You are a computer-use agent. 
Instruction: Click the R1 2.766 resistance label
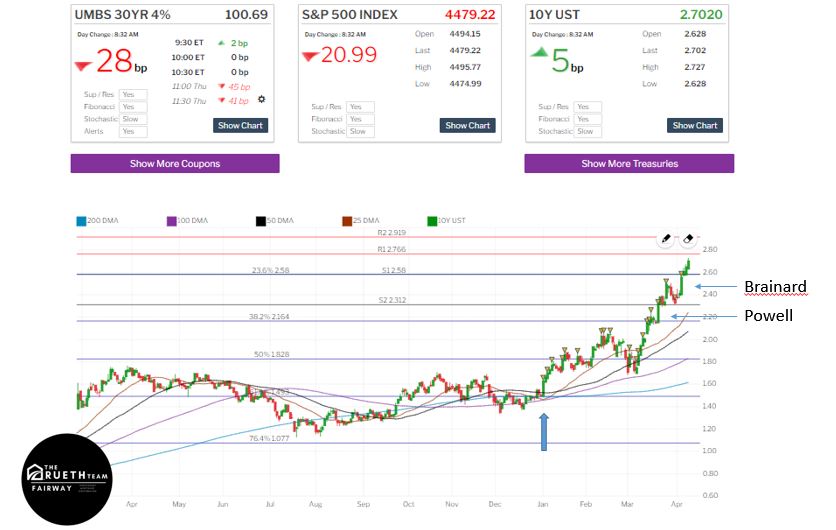coord(391,249)
